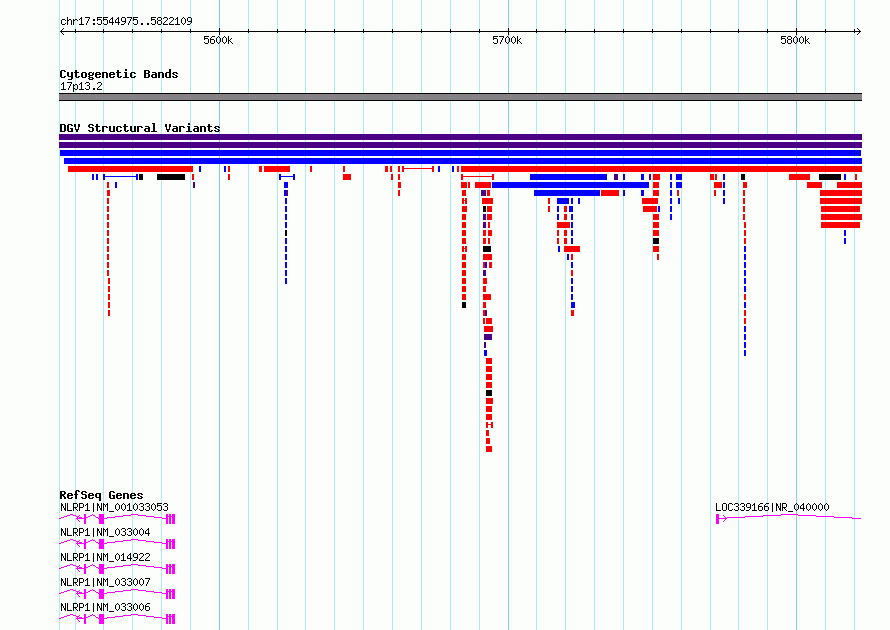This screenshot has width=890, height=630.
Task: Select the long red variant spanning right half
Action: (661, 169)
